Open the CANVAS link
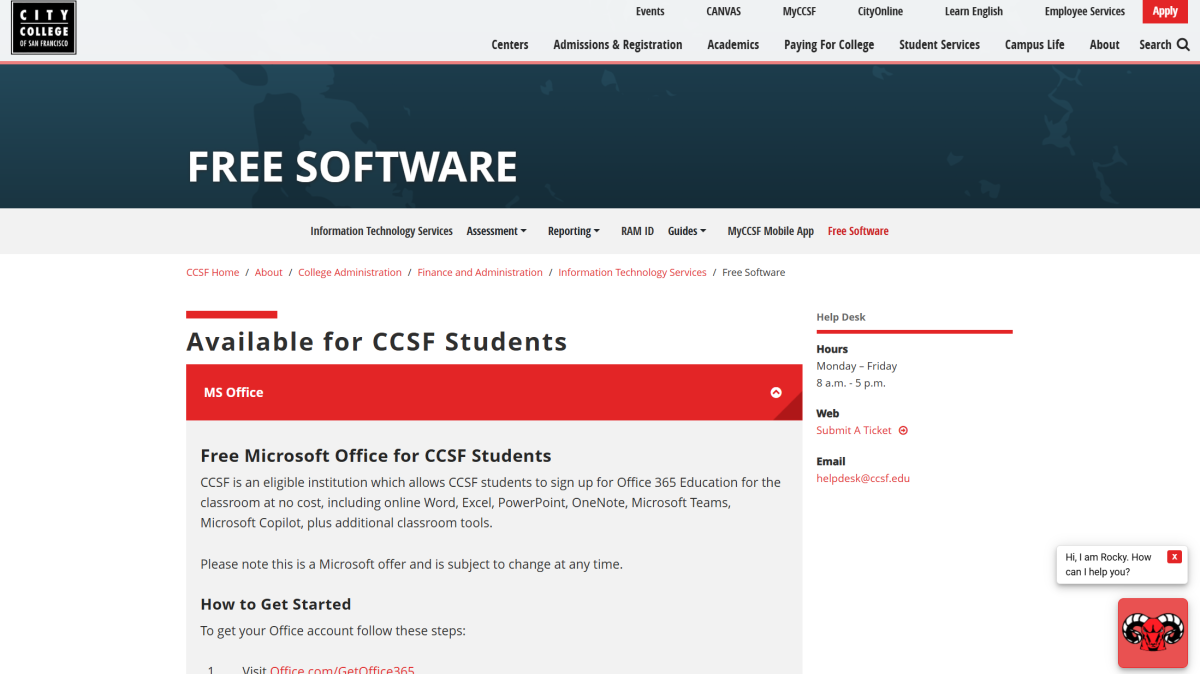This screenshot has width=1200, height=674. (723, 12)
